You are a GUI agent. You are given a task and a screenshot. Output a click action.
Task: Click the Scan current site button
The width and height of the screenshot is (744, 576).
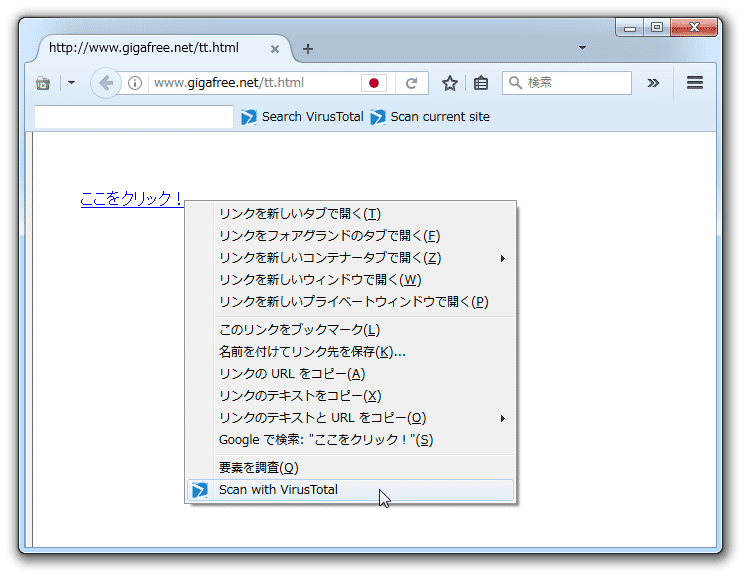(430, 117)
